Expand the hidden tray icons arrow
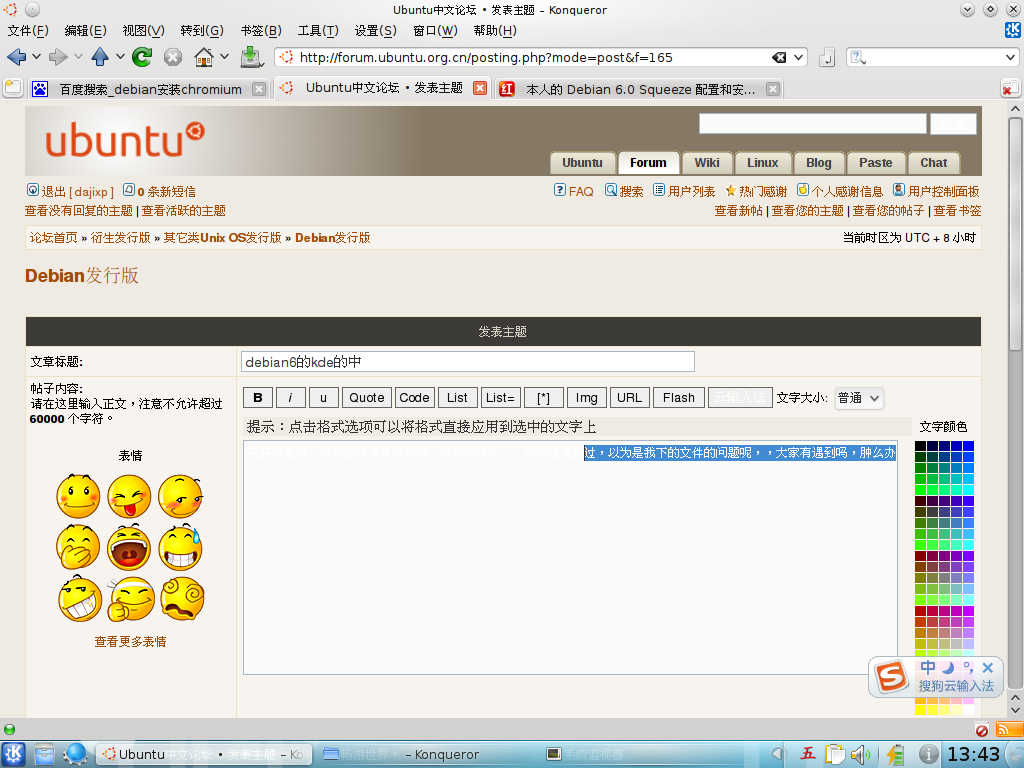The image size is (1024, 768). pyautogui.click(x=776, y=755)
